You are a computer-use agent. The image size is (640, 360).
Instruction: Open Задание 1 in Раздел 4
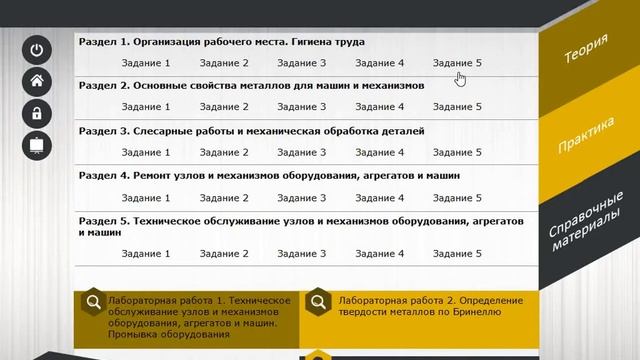tap(146, 198)
